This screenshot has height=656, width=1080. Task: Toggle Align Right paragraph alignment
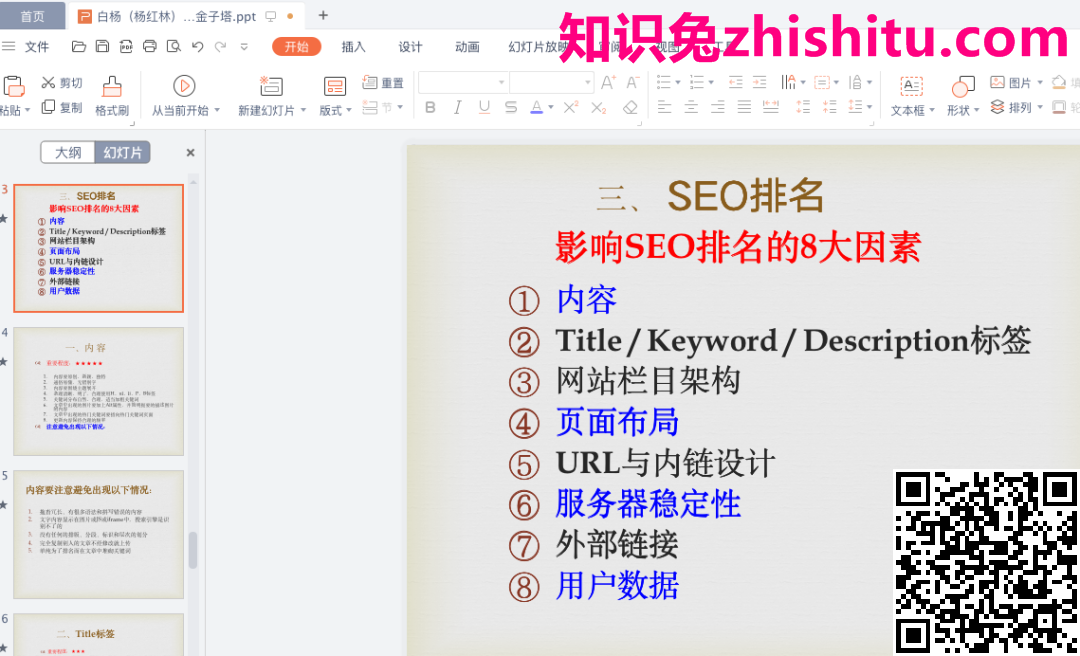[x=718, y=107]
